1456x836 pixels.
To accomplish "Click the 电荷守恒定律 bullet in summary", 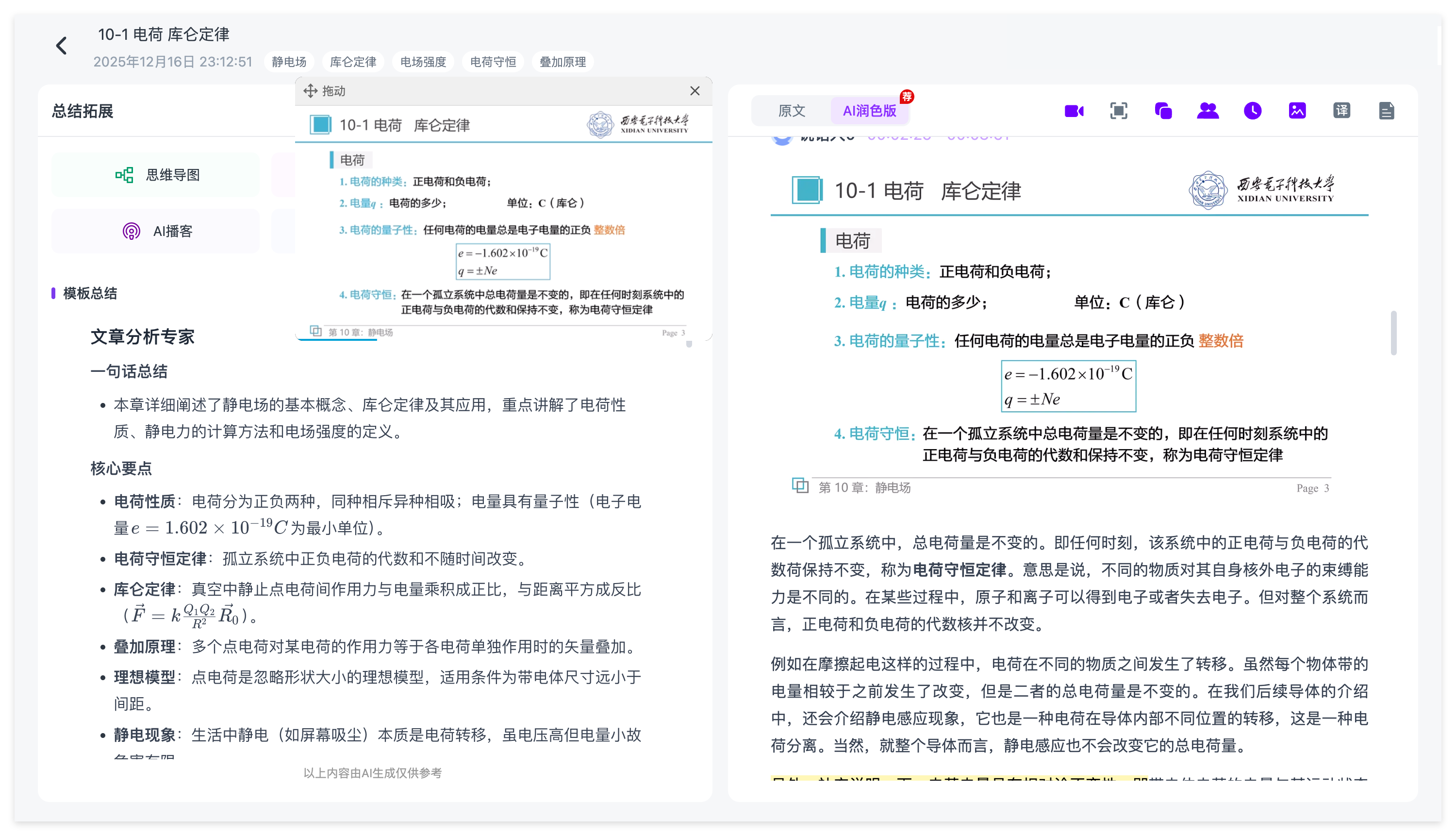I will [x=322, y=559].
